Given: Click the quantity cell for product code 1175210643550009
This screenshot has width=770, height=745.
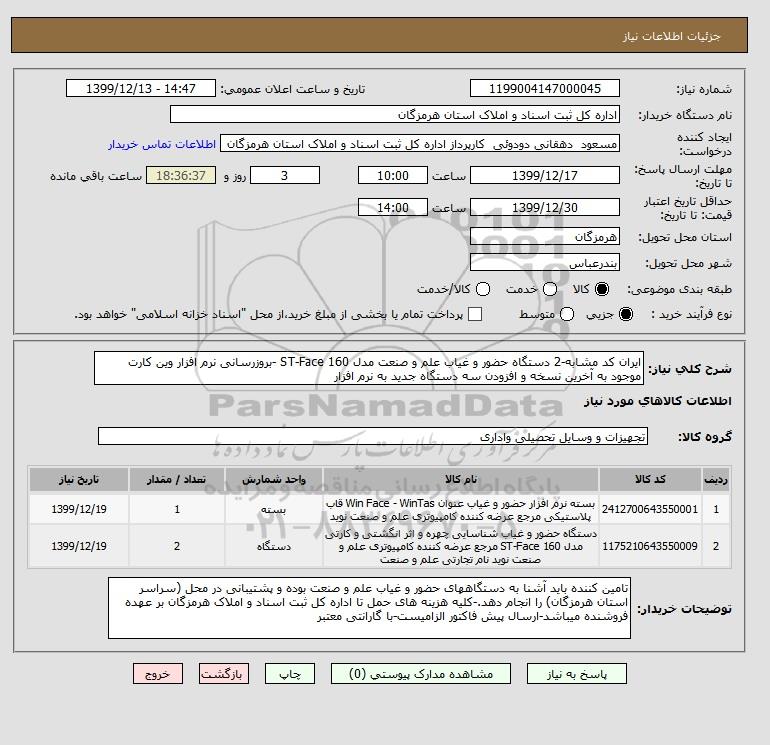Looking at the screenshot, I should [177, 546].
